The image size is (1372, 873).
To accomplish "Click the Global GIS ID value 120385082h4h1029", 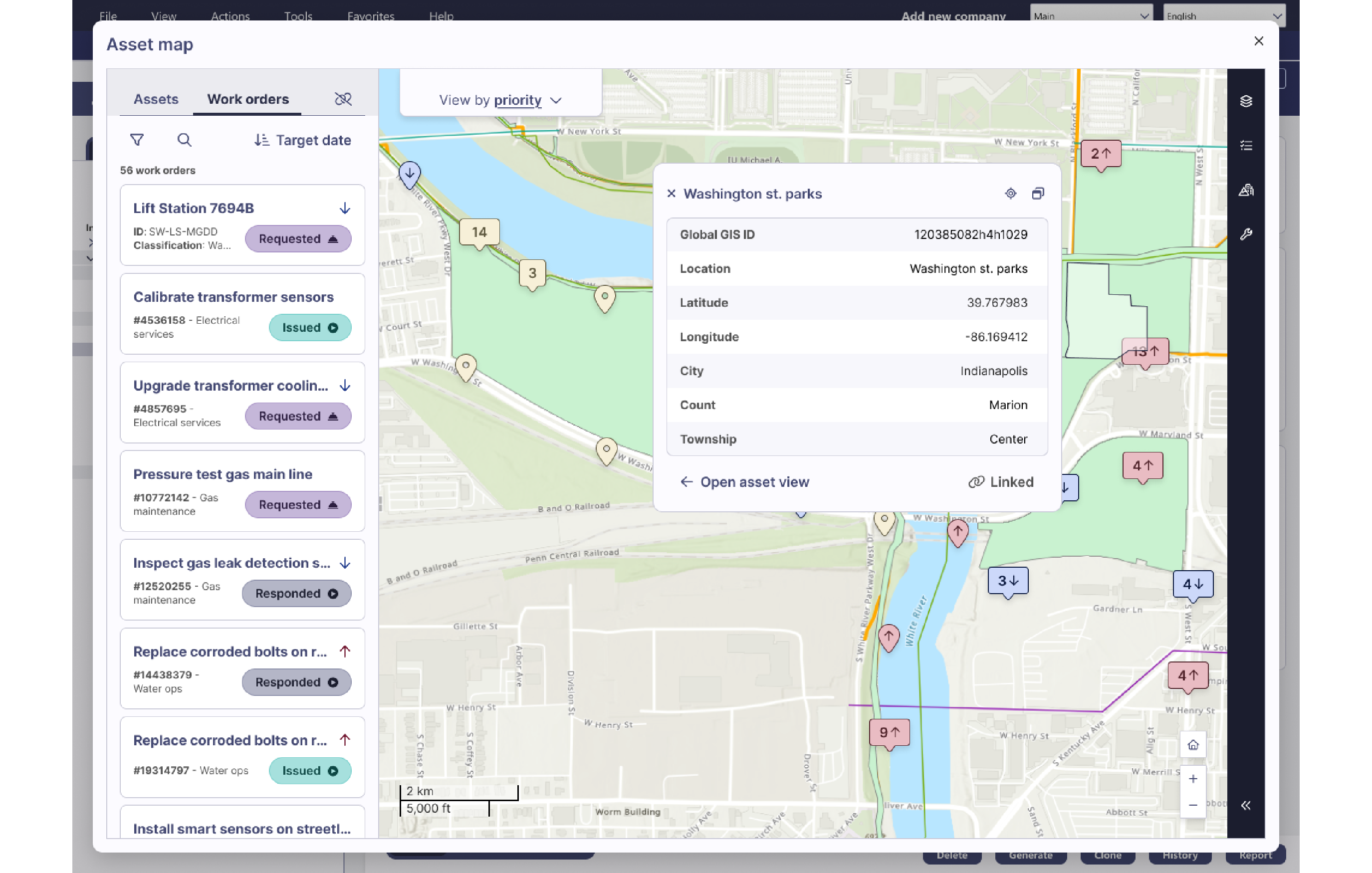I will pyautogui.click(x=970, y=235).
